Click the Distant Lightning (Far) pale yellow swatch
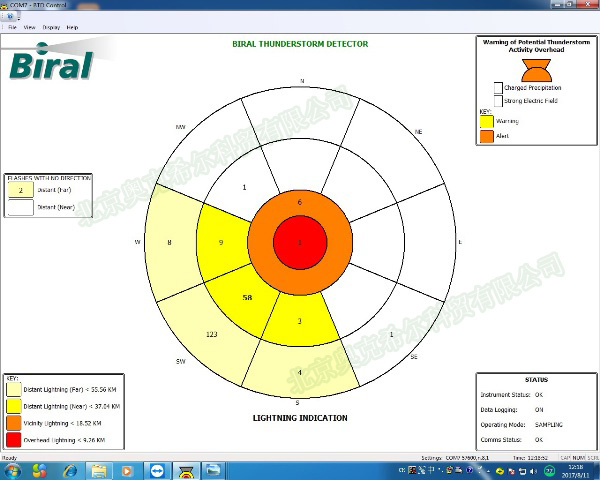Viewport: 600px width, 480px height. (13, 389)
